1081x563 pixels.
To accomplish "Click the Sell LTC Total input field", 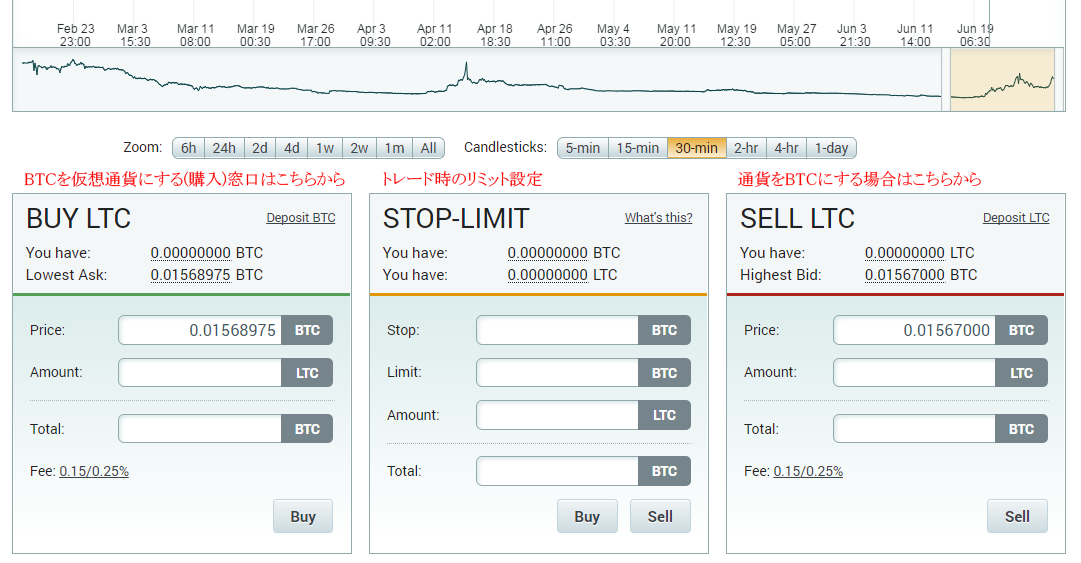I will (914, 429).
